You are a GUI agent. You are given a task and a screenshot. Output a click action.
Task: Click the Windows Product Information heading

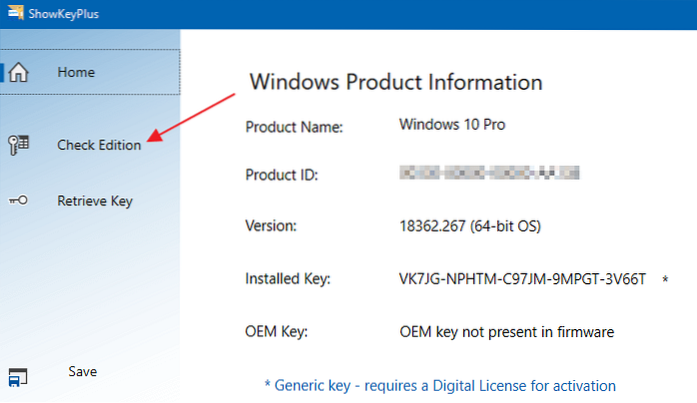pos(396,82)
